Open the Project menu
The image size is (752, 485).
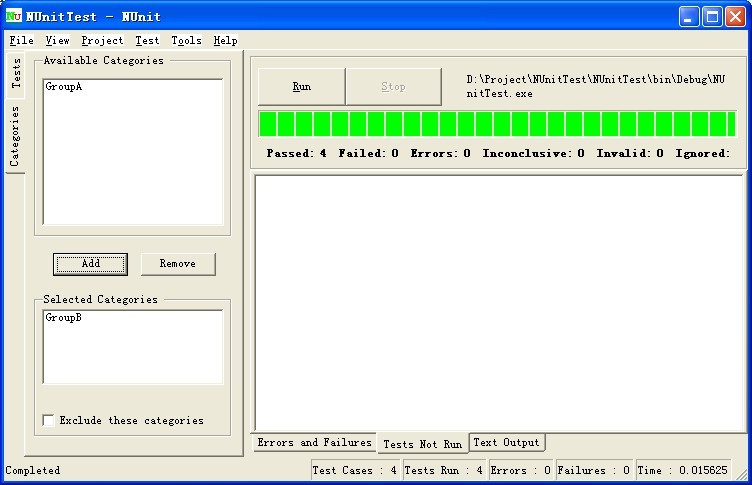click(x=102, y=41)
